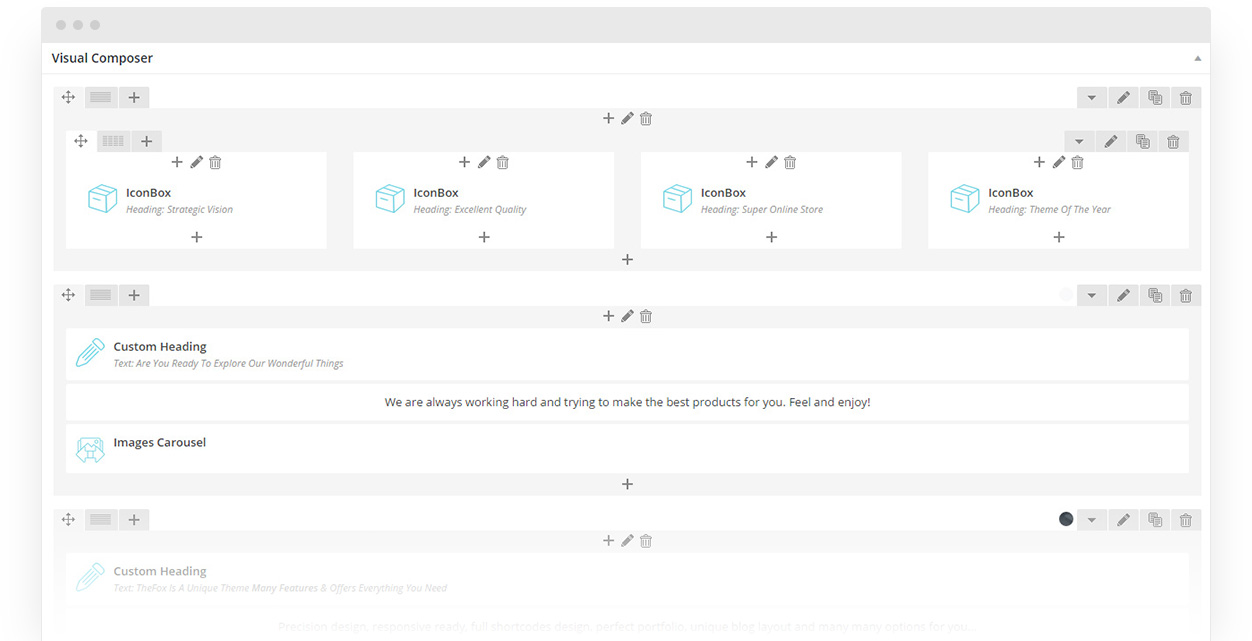Toggle first outer row dropdown arrow

[x=1092, y=98]
